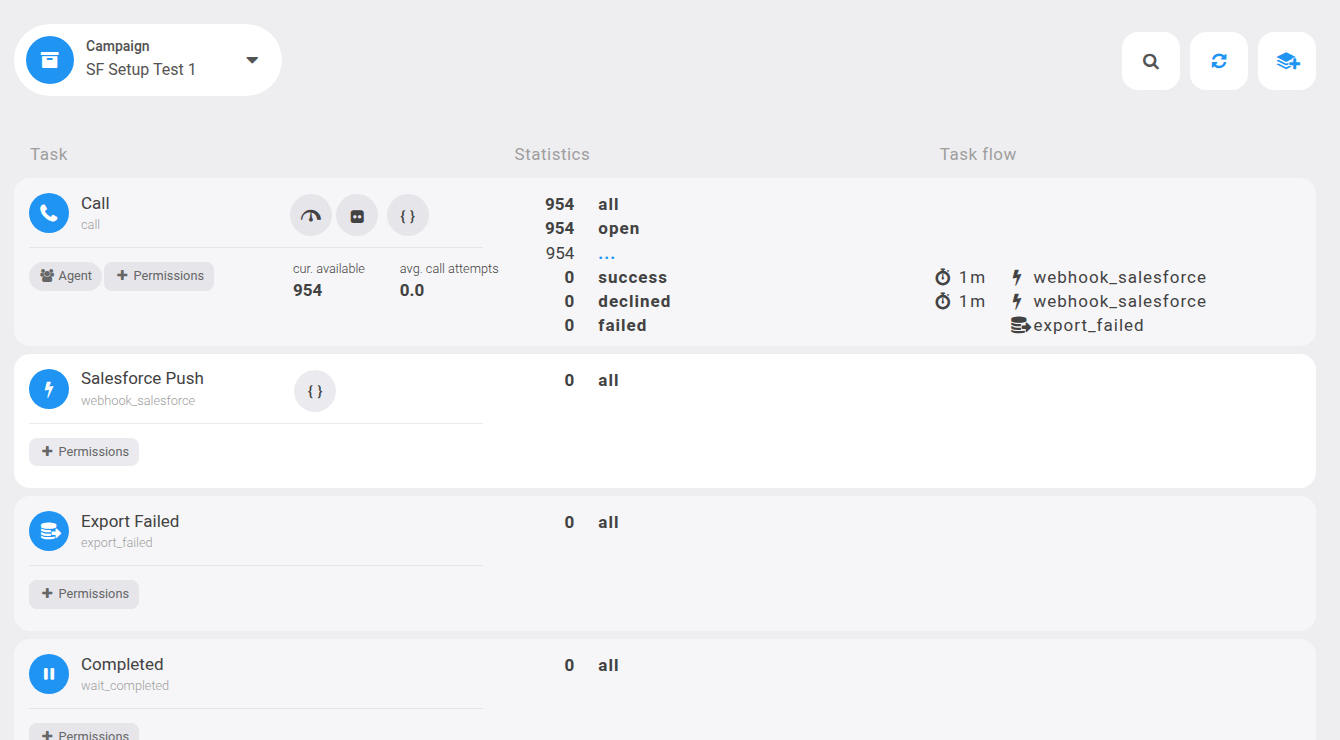Viewport: 1340px width, 740px height.
Task: Click the 'failed' statistic label
Action: 622,325
